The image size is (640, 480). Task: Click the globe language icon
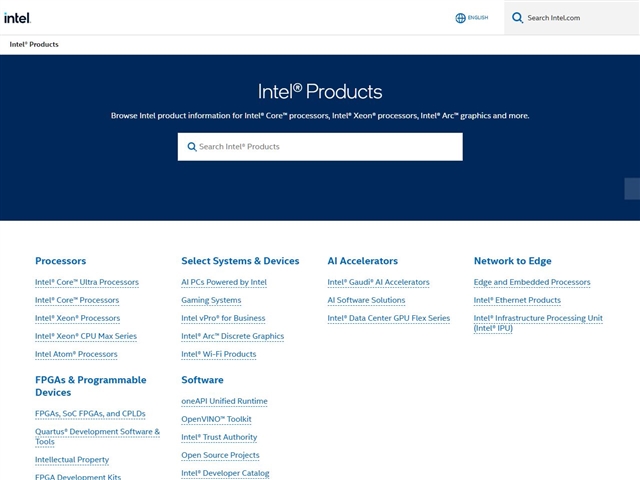pyautogui.click(x=460, y=18)
